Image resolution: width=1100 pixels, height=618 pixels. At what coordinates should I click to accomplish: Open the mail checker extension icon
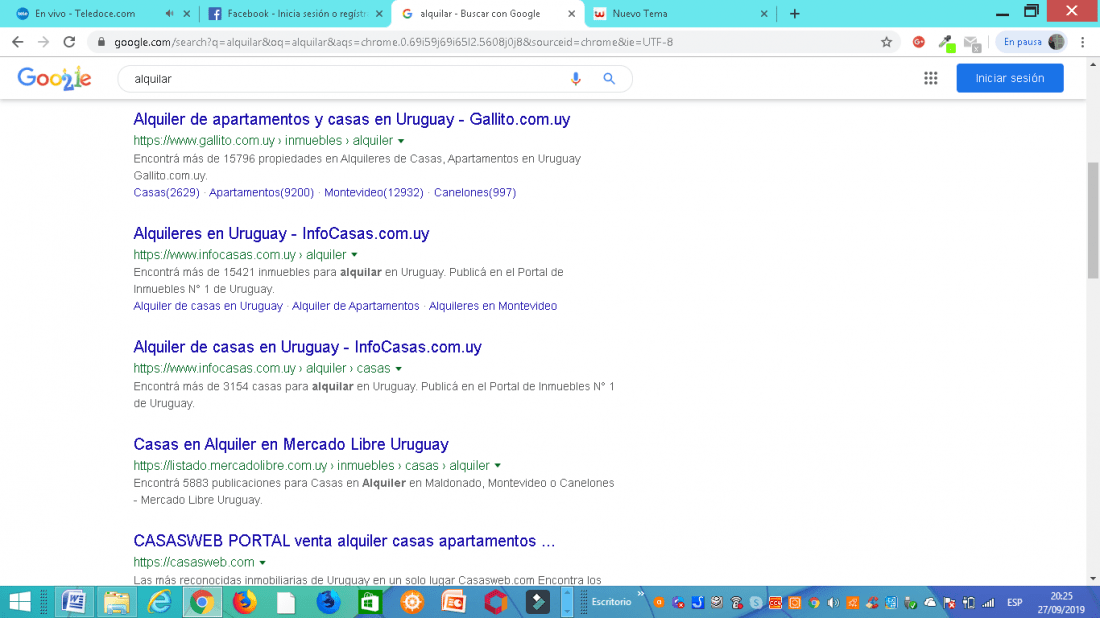tap(972, 43)
